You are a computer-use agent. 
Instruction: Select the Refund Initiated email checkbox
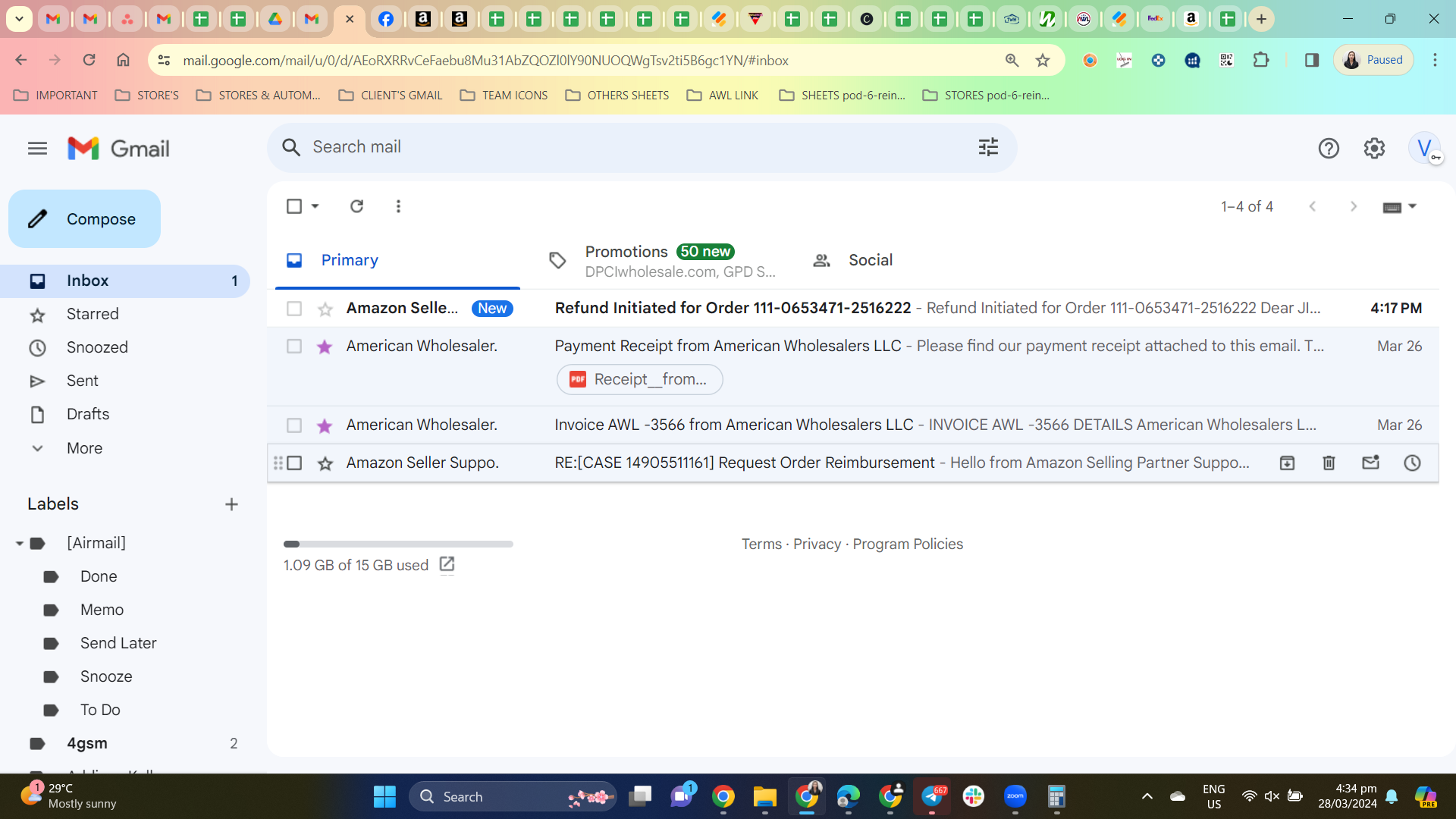294,309
